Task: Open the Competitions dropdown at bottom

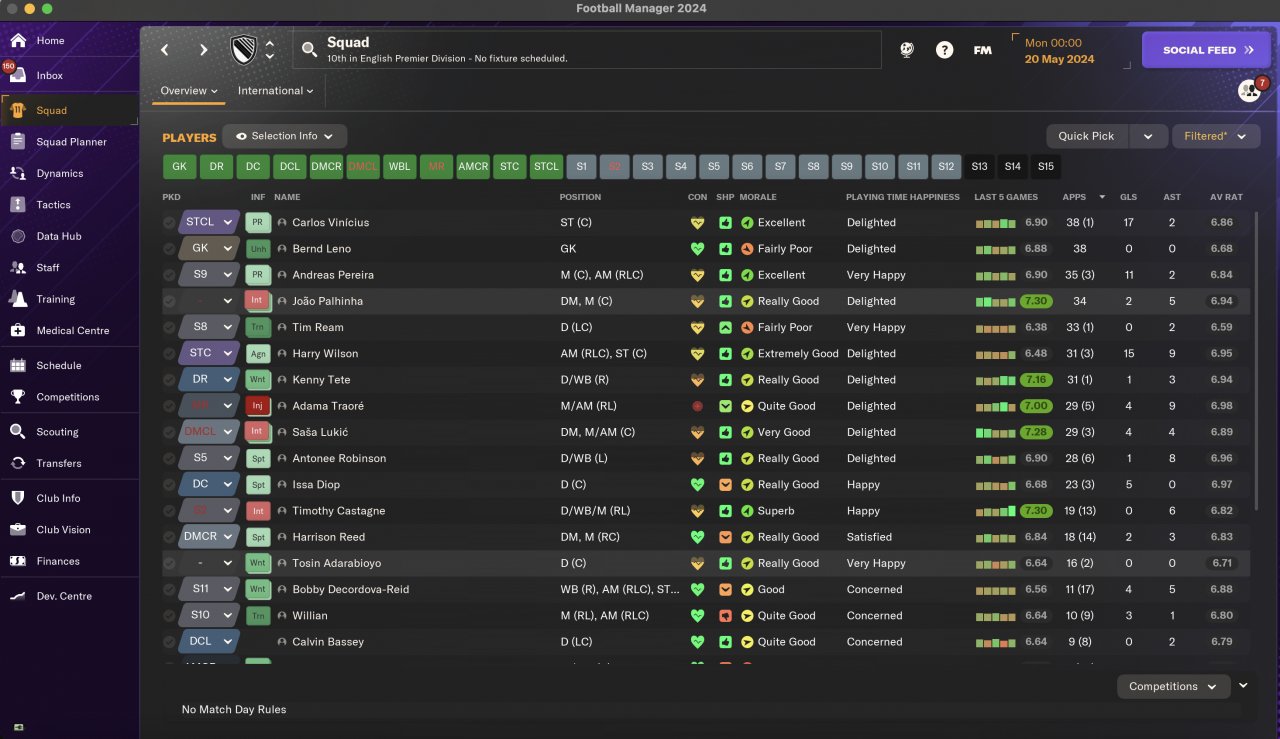Action: click(1174, 687)
